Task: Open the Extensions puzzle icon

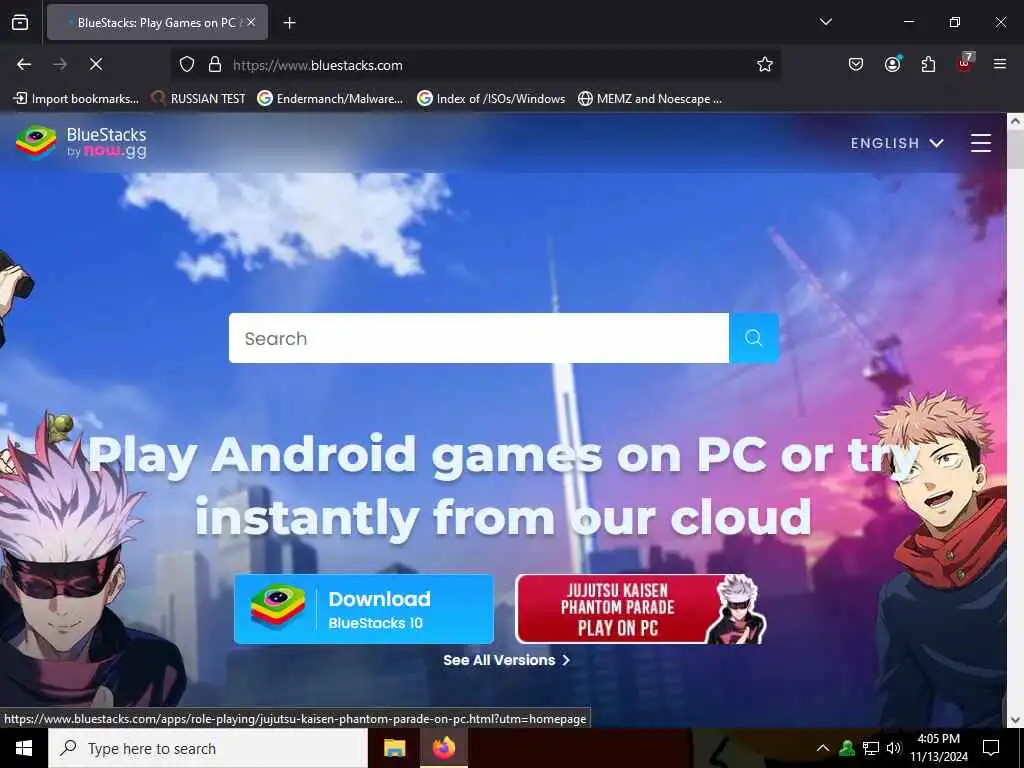Action: pos(928,64)
